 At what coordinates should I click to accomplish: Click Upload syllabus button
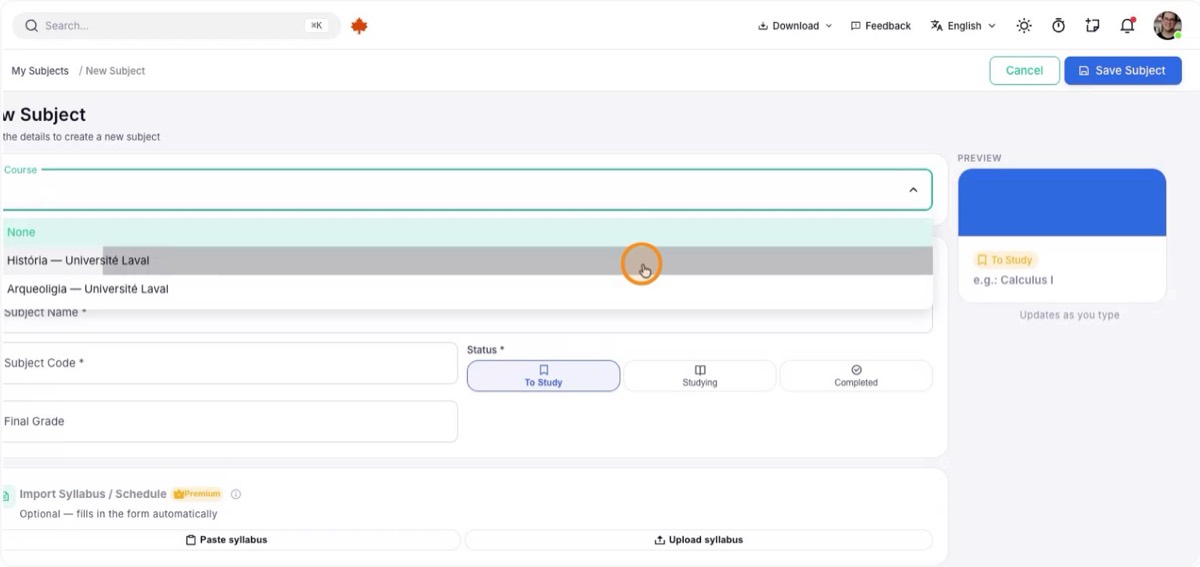(x=699, y=540)
